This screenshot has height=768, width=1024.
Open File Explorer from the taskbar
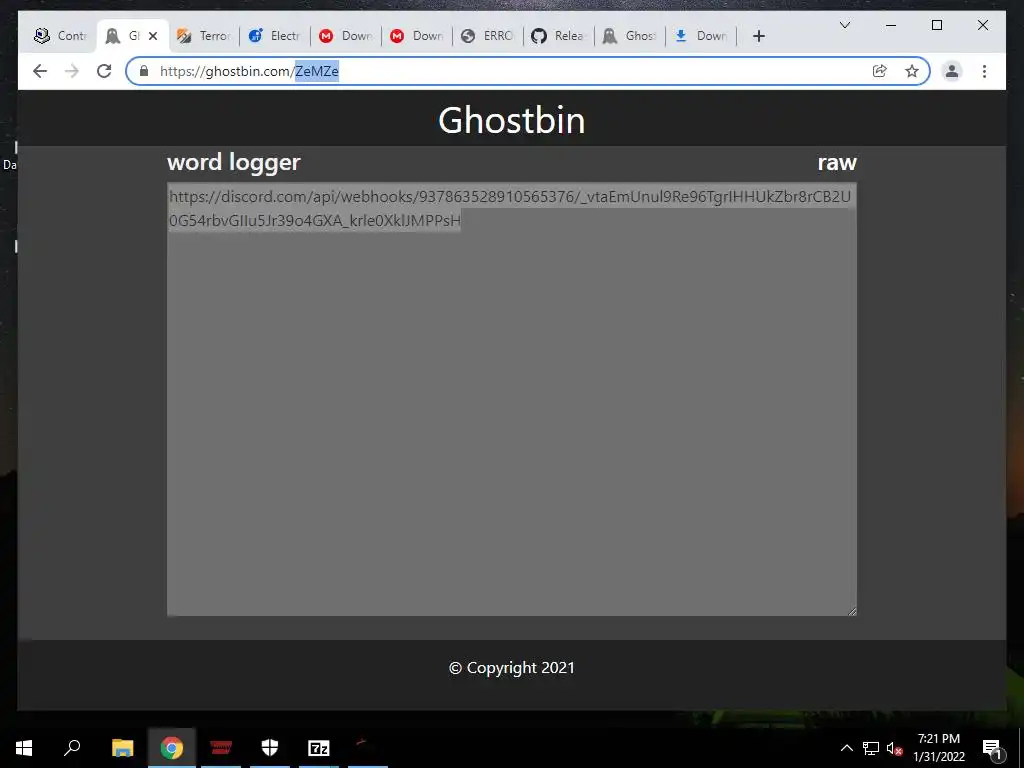122,748
